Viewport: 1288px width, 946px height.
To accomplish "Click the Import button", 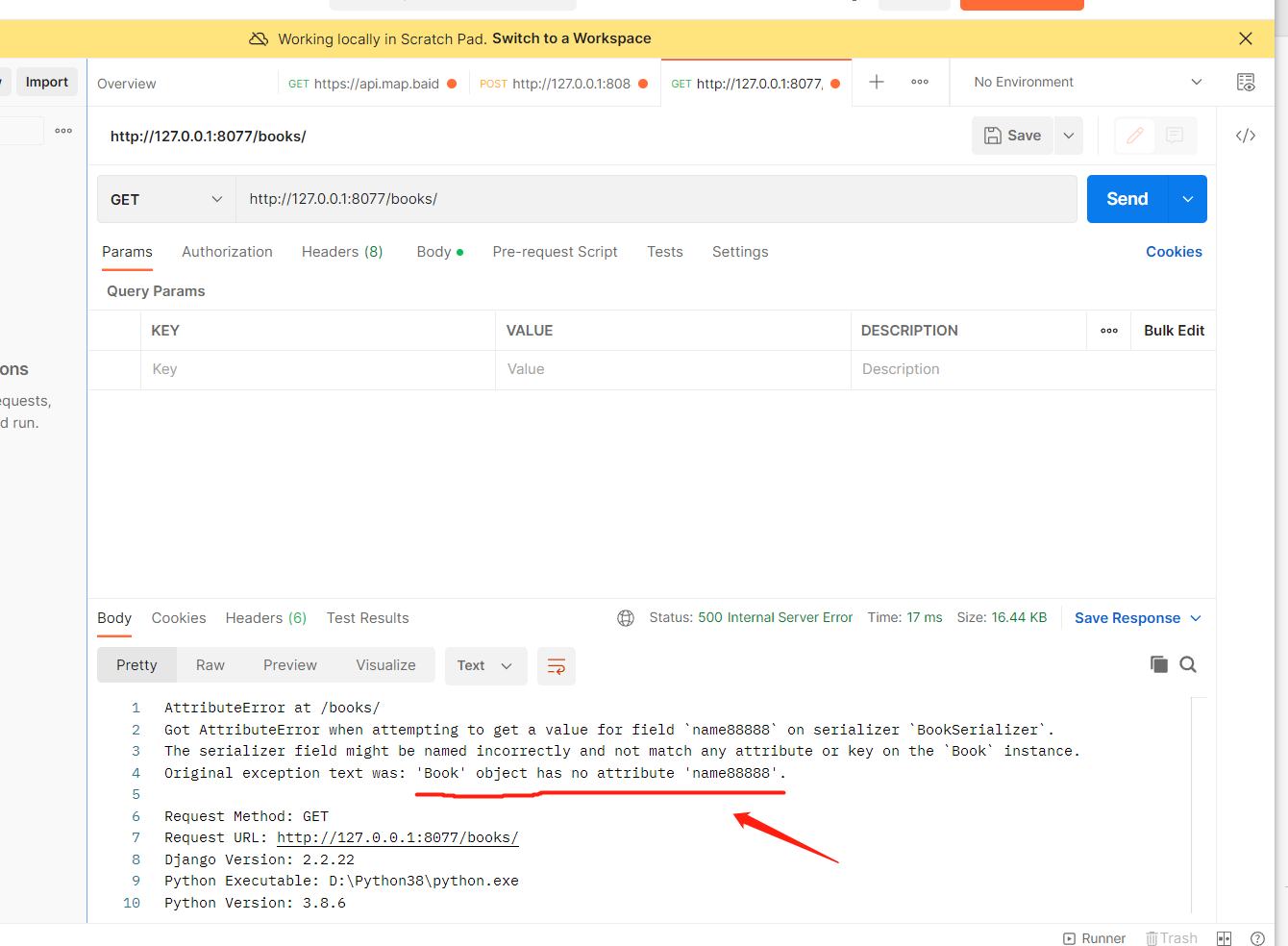I will tap(47, 82).
